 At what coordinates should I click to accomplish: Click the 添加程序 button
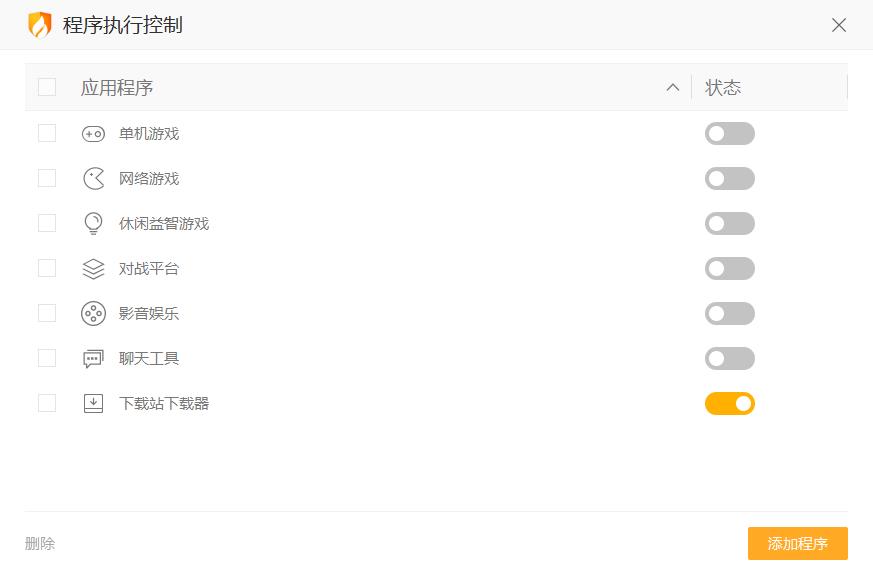click(x=797, y=544)
